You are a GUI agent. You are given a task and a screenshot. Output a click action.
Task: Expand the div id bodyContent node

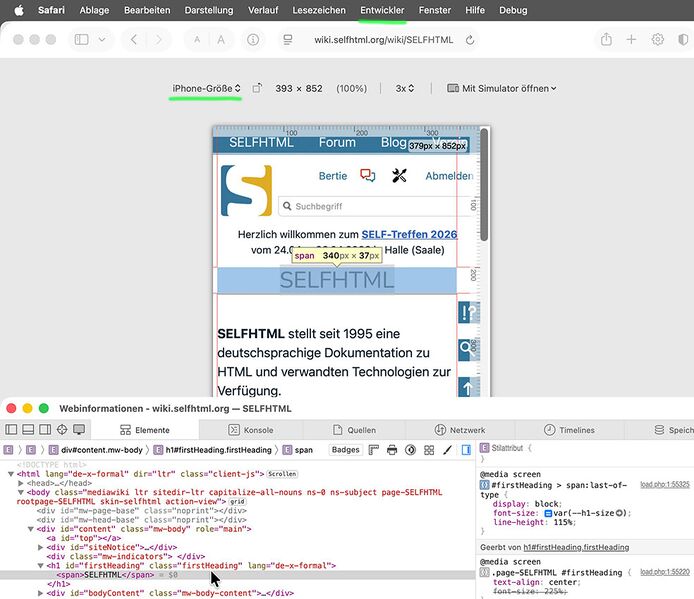(x=40, y=593)
